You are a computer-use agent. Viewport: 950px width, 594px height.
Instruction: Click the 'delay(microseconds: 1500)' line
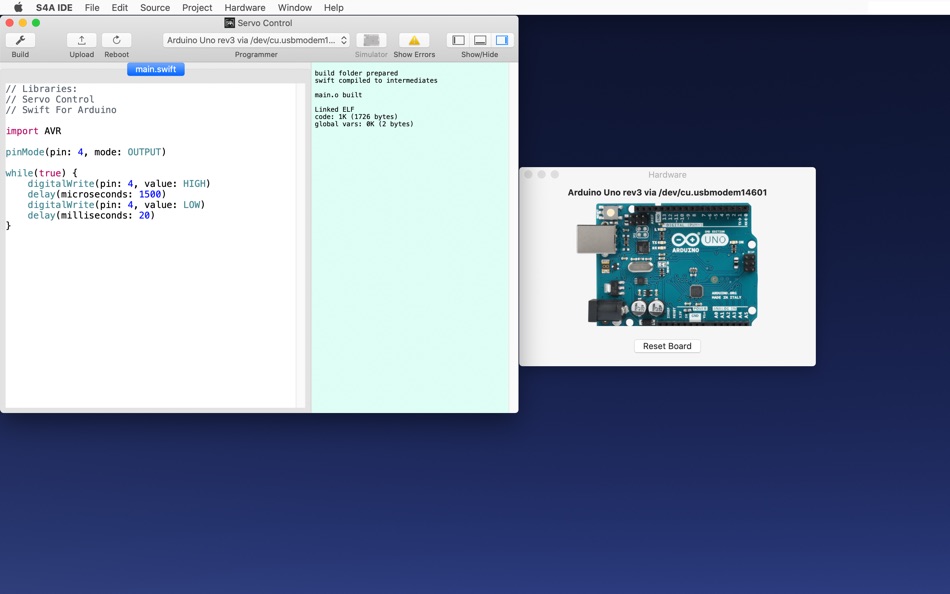pos(96,195)
